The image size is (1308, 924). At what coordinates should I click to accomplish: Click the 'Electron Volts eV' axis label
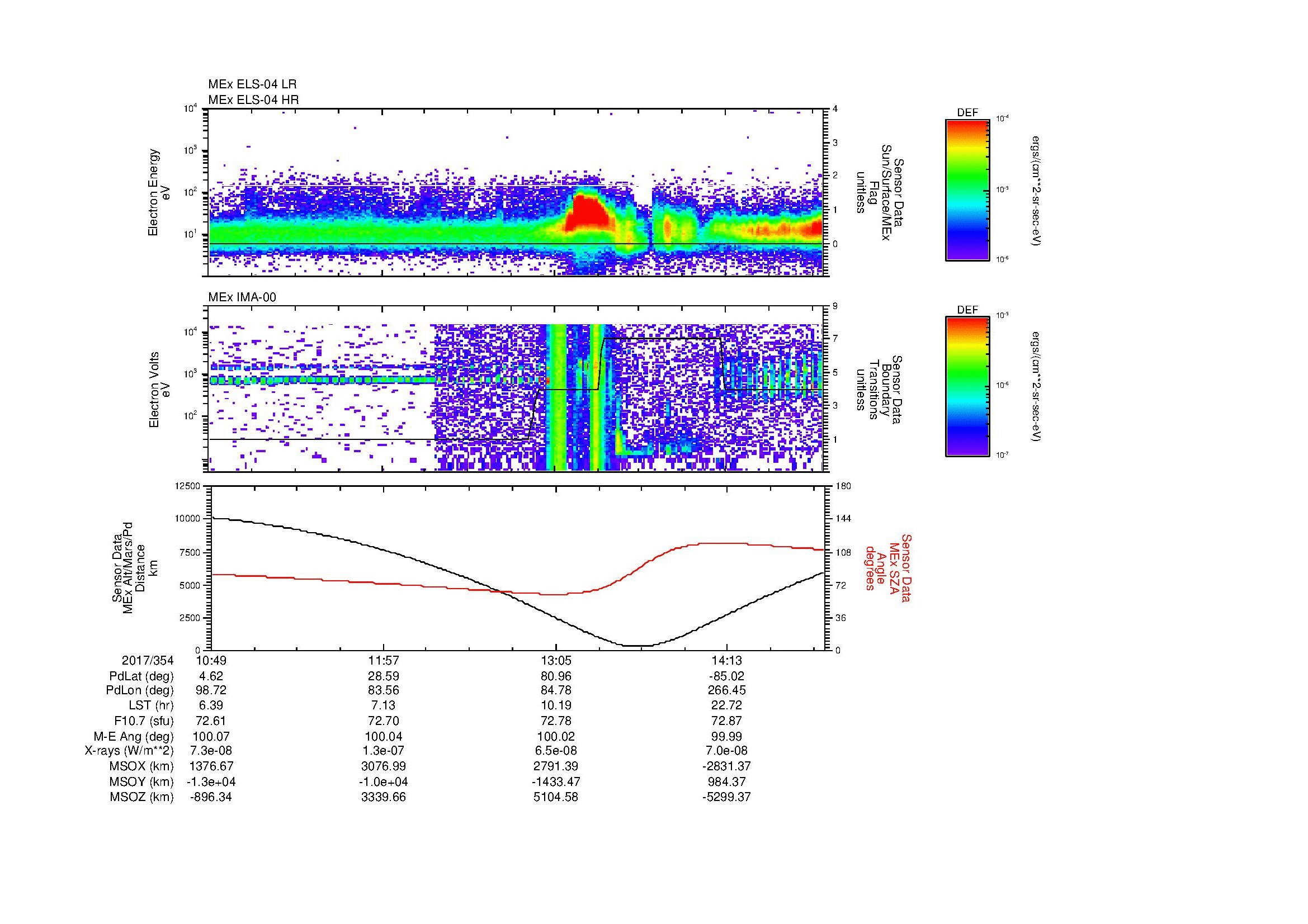(x=160, y=390)
